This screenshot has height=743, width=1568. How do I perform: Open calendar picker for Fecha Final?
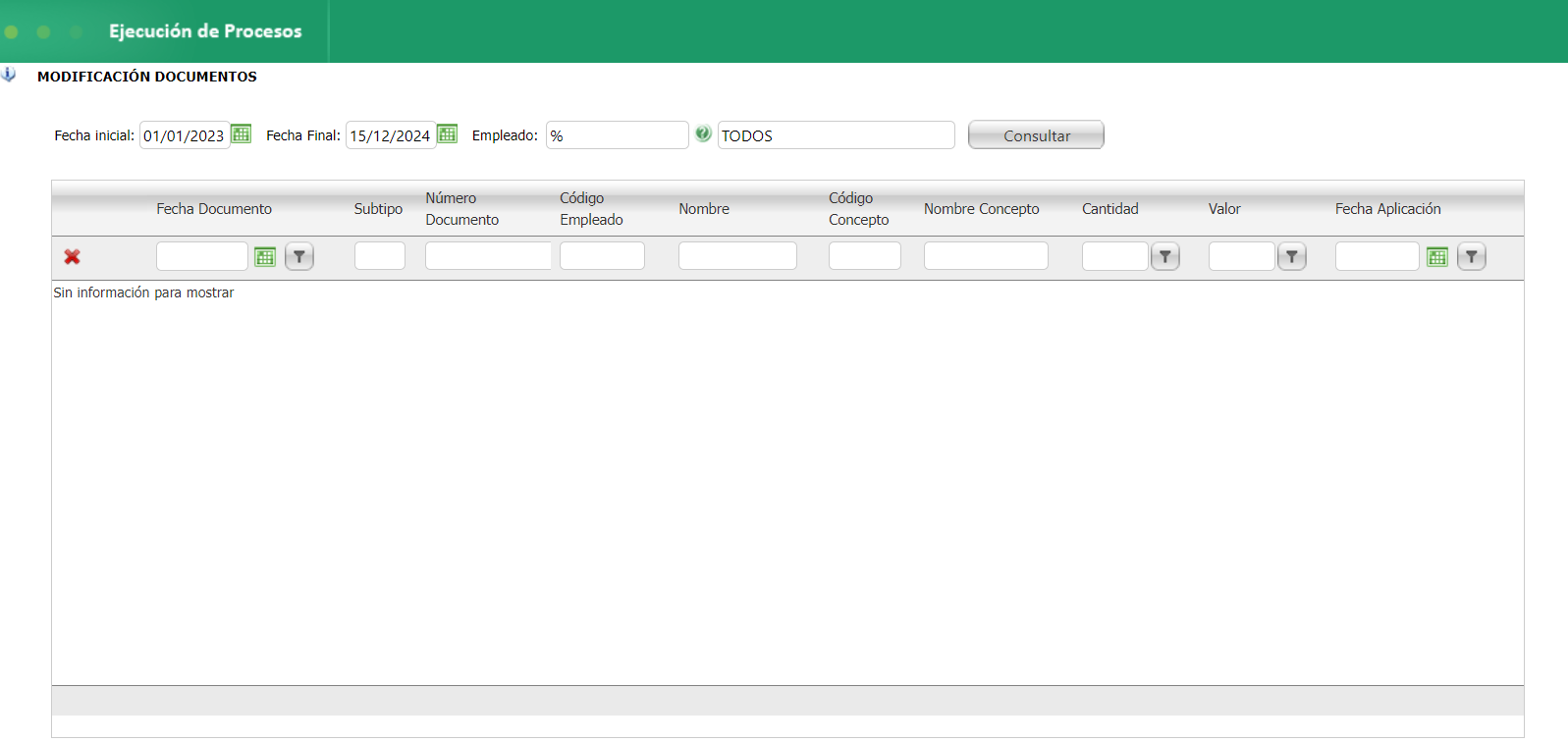448,133
